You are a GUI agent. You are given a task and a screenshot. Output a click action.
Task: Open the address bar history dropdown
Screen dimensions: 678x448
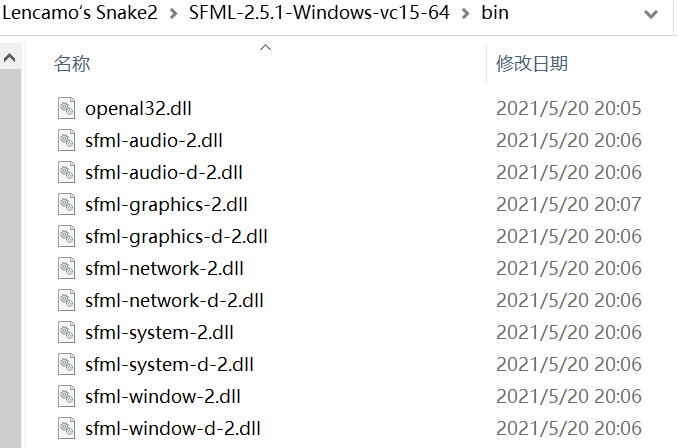tap(649, 16)
